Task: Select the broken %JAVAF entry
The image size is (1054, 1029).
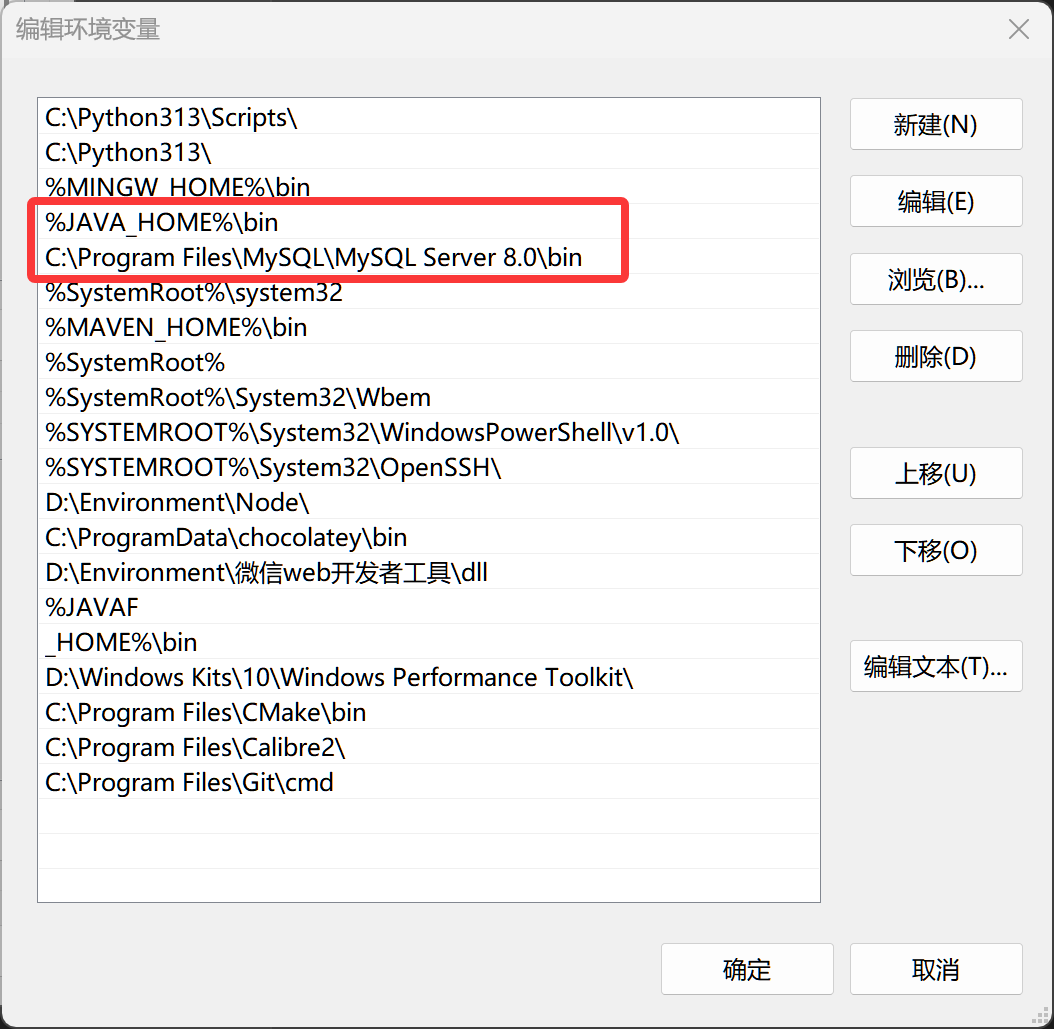Action: 429,606
